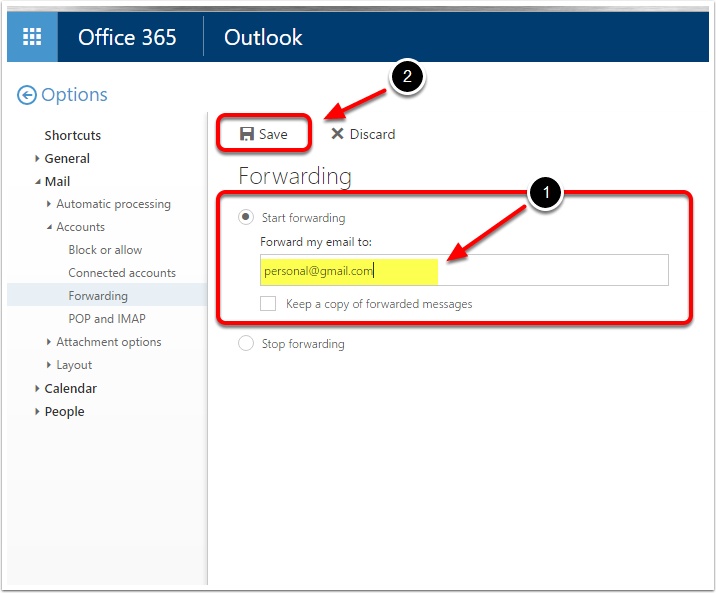Select the General tree item label
Image resolution: width=716 pixels, height=593 pixels.
pyautogui.click(x=67, y=158)
